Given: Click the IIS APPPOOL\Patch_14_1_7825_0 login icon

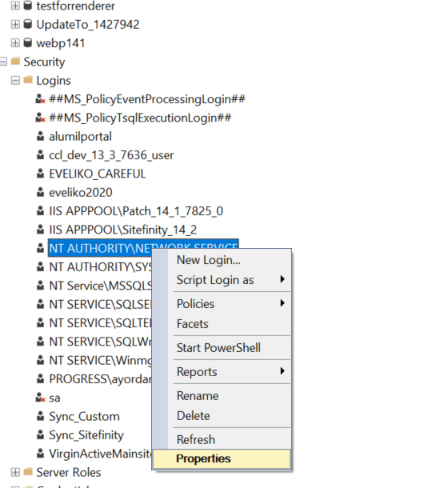Looking at the screenshot, I should tap(40, 211).
